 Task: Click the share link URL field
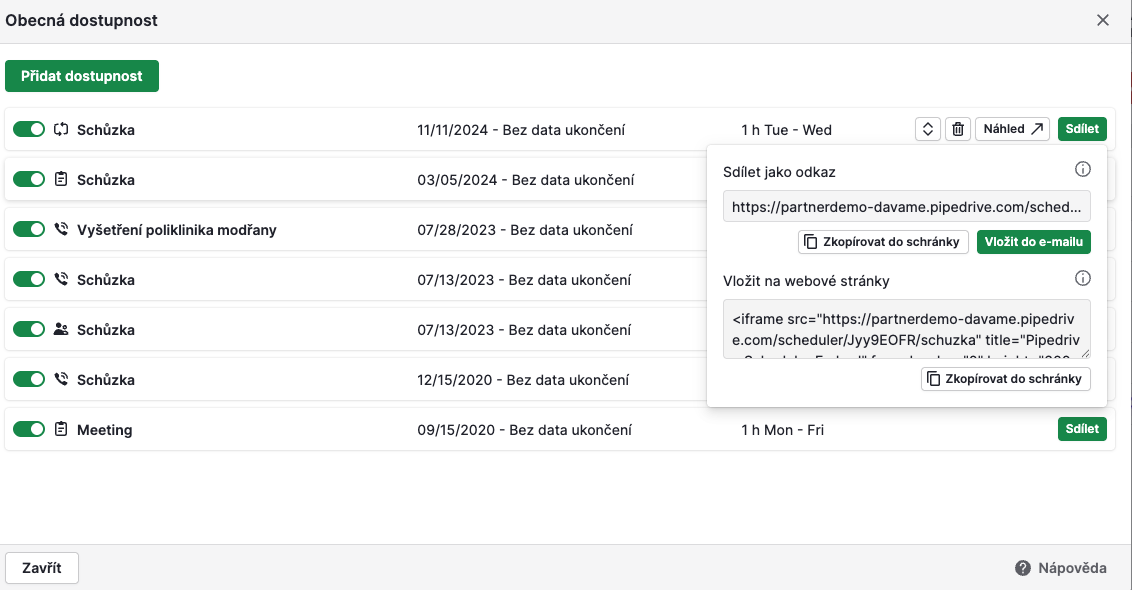coord(906,207)
